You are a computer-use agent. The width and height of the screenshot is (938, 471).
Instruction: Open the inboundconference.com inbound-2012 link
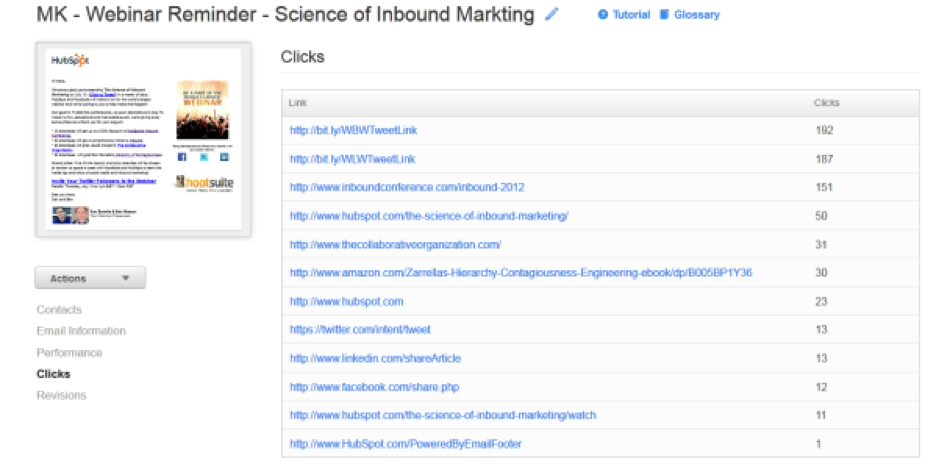tap(407, 187)
